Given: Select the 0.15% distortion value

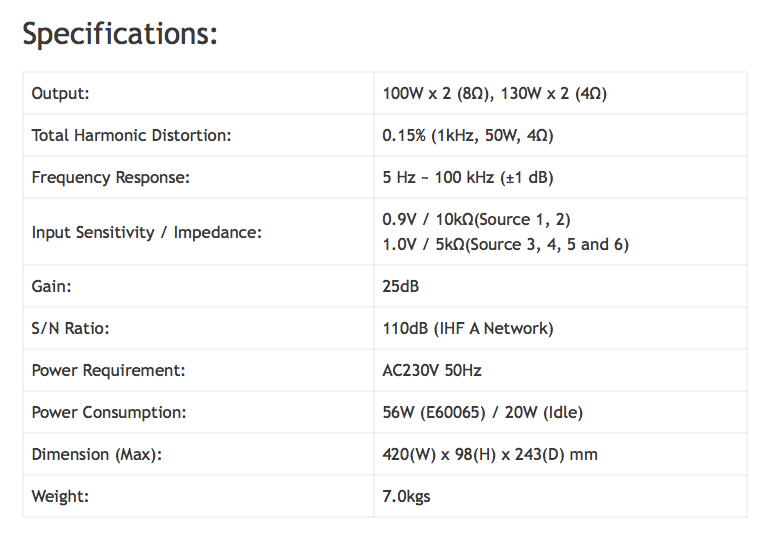Looking at the screenshot, I should pyautogui.click(x=468, y=136).
